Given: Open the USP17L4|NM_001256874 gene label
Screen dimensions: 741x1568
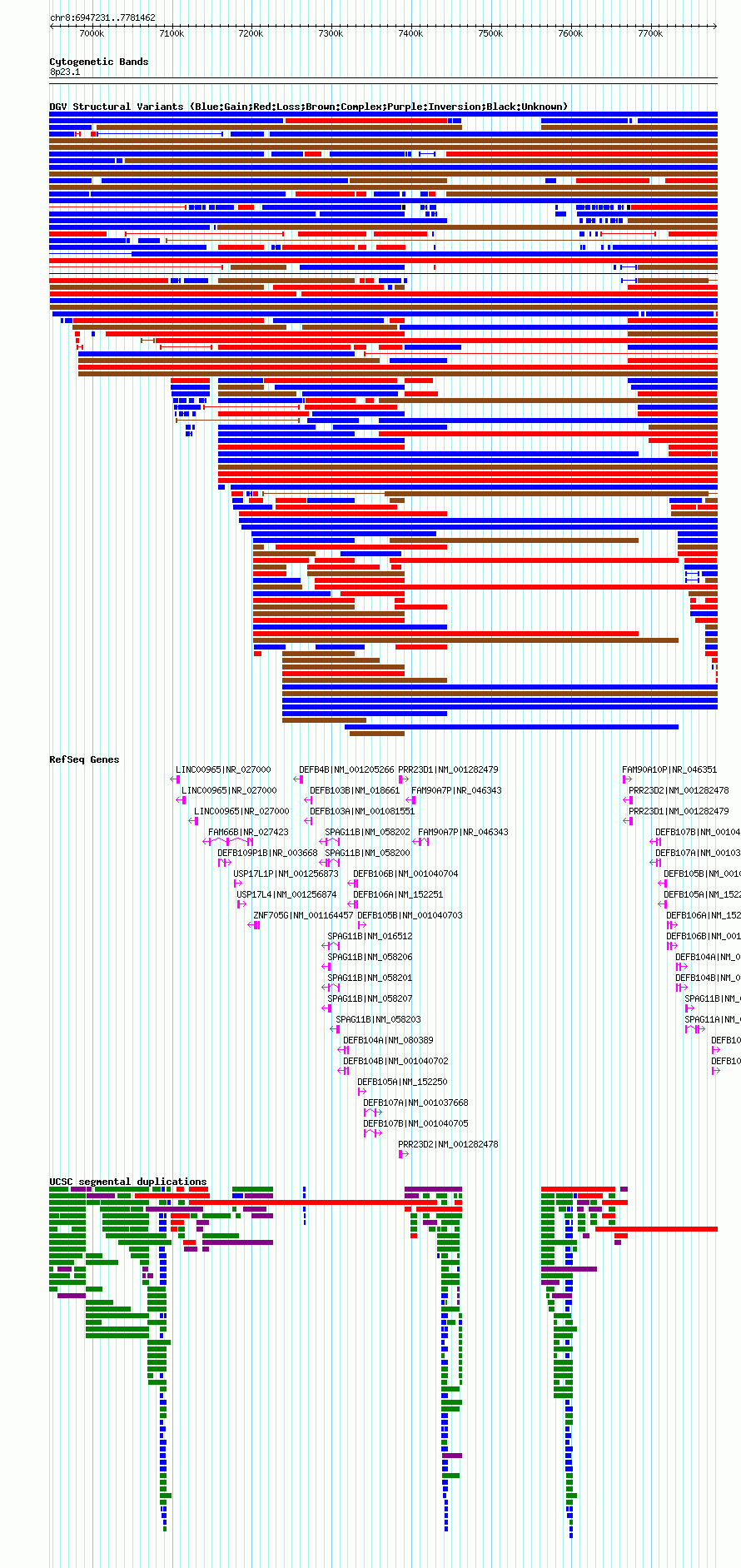Looking at the screenshot, I should point(286,894).
